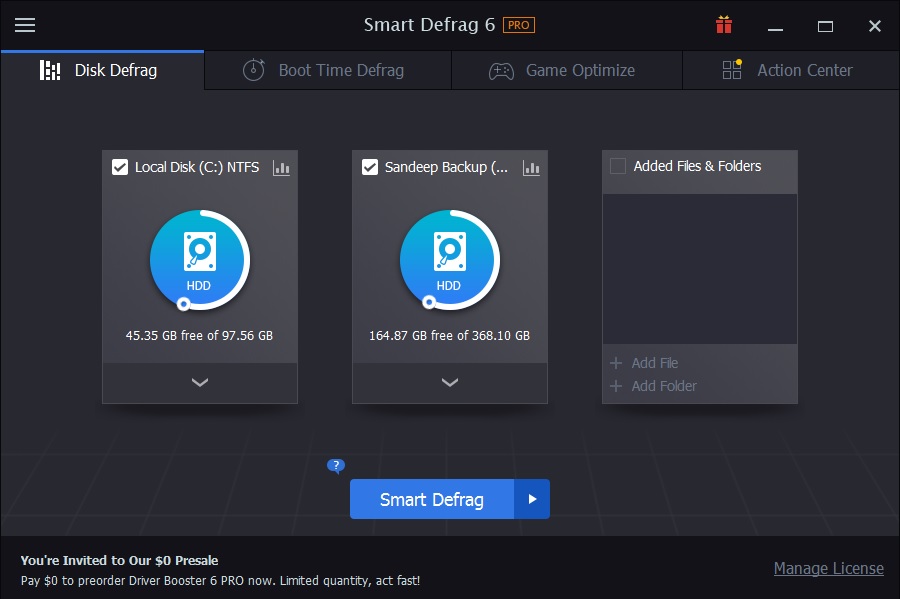Click the Action Center grid icon
Viewport: 900px width, 599px height.
coord(732,69)
